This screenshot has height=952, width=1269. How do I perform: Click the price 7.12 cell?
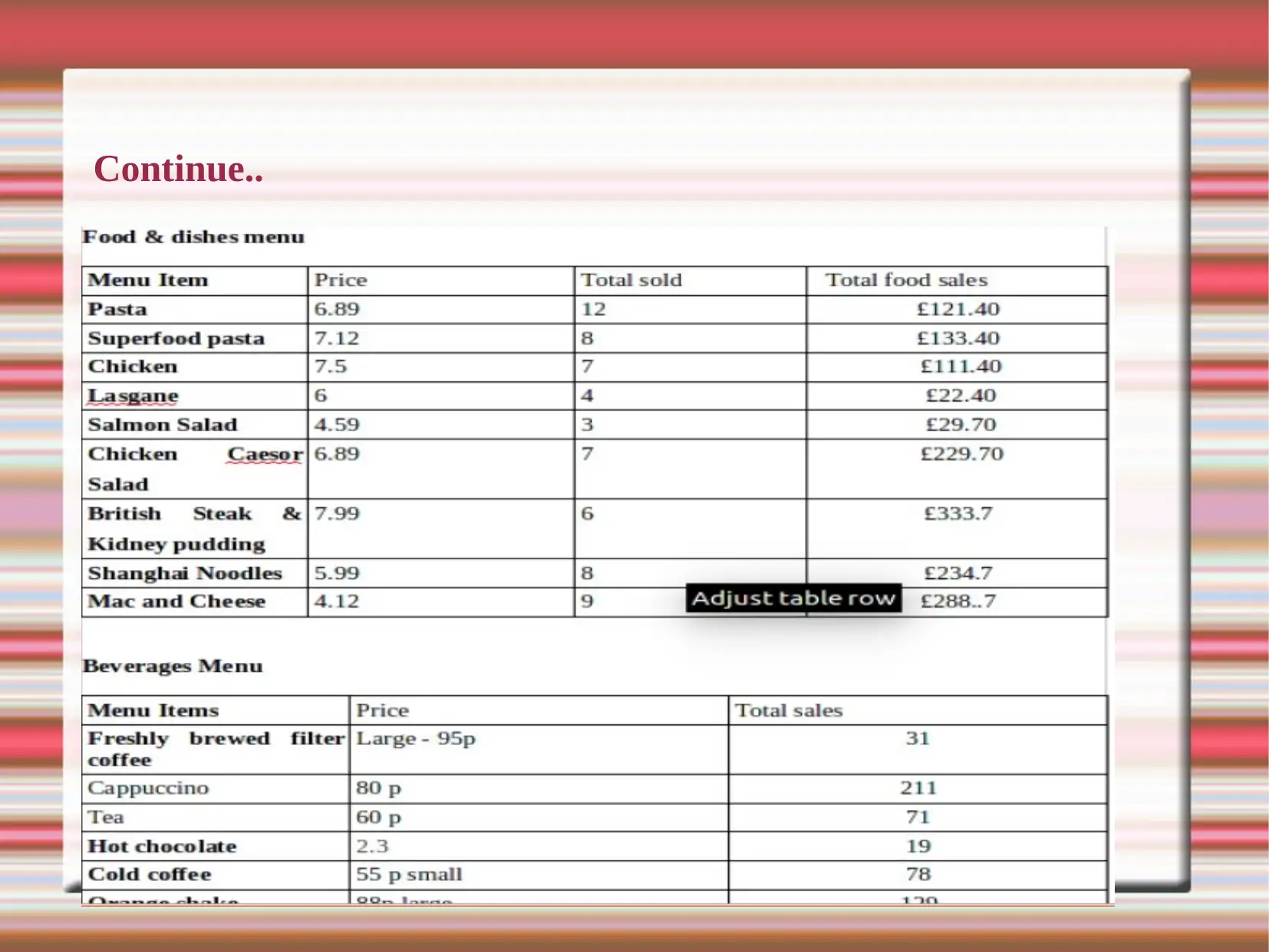(441, 338)
